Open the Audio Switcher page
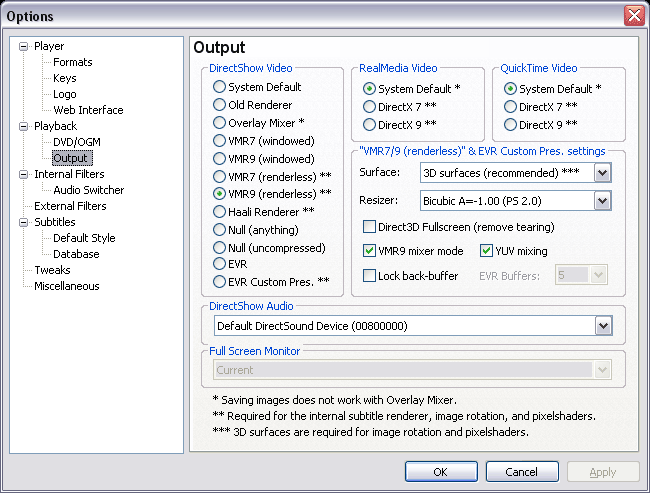This screenshot has width=650, height=493. tap(89, 190)
